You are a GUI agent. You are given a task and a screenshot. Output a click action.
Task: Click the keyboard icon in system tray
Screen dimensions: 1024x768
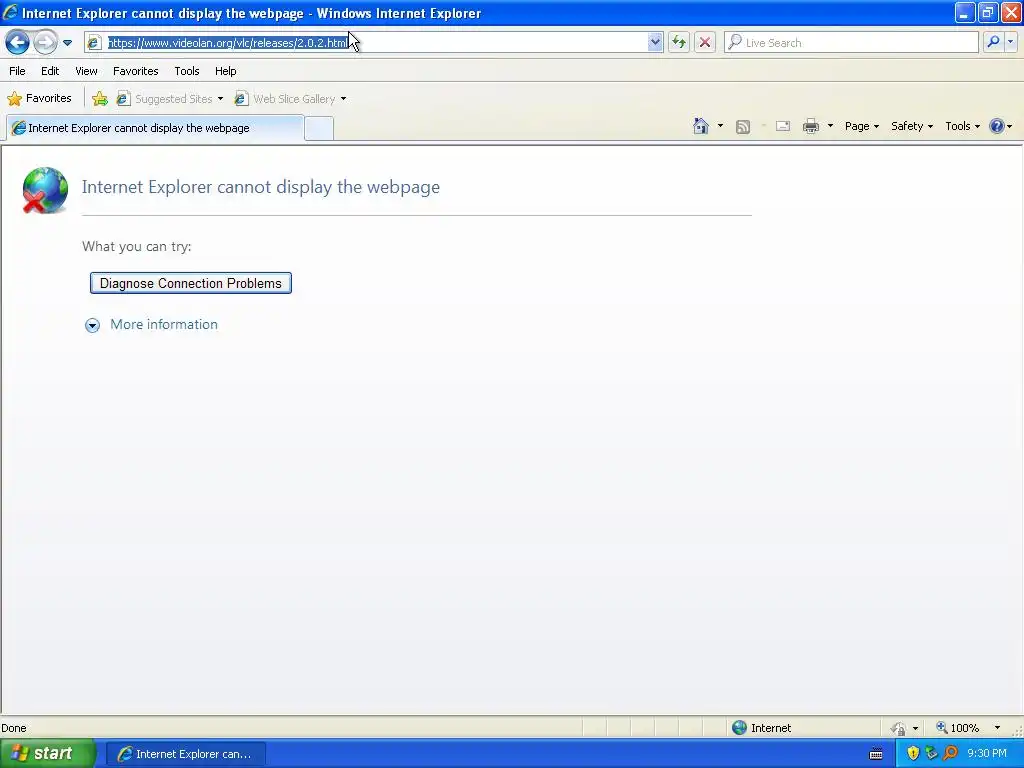[876, 754]
